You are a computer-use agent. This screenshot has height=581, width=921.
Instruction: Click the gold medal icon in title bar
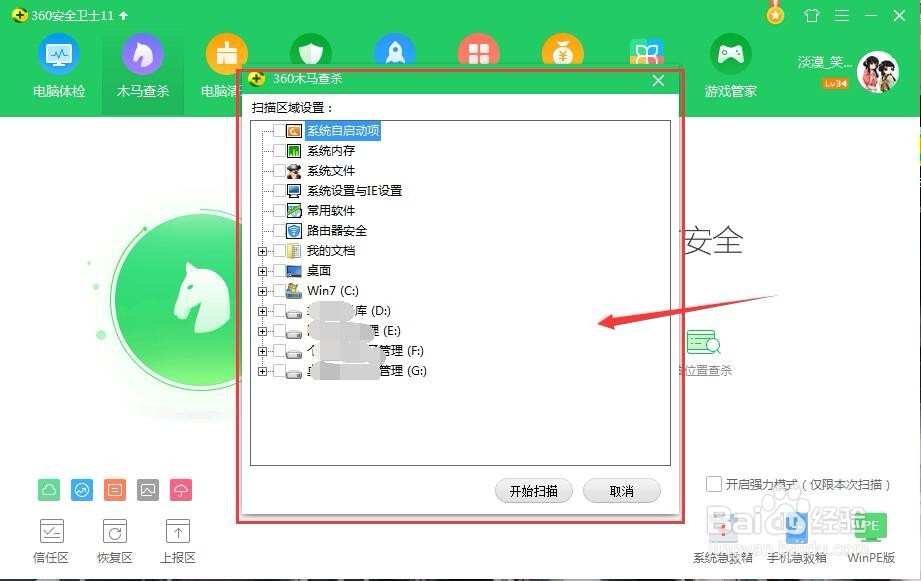775,14
